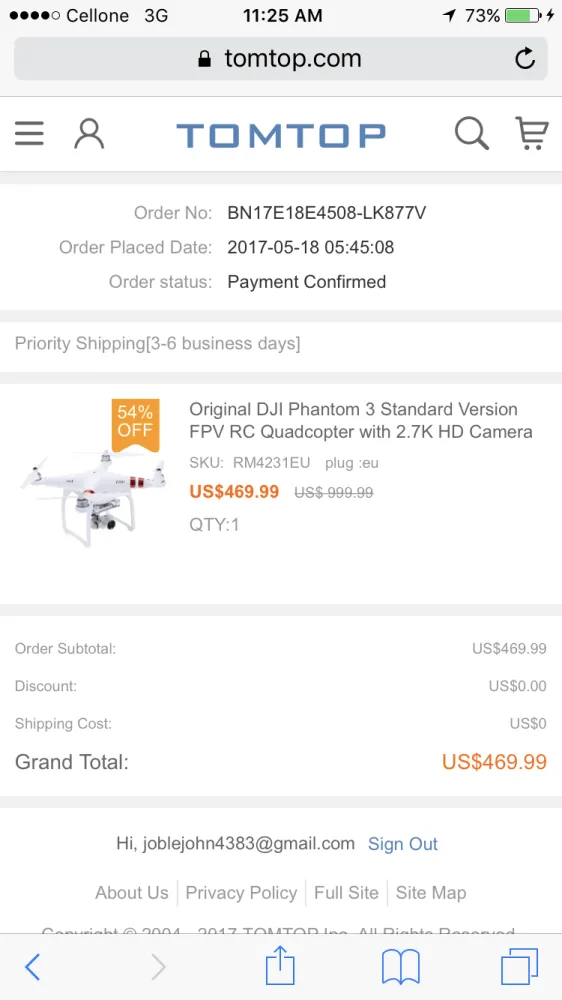Go back with Safari back arrow
The height and width of the screenshot is (1000, 562).
point(33,967)
